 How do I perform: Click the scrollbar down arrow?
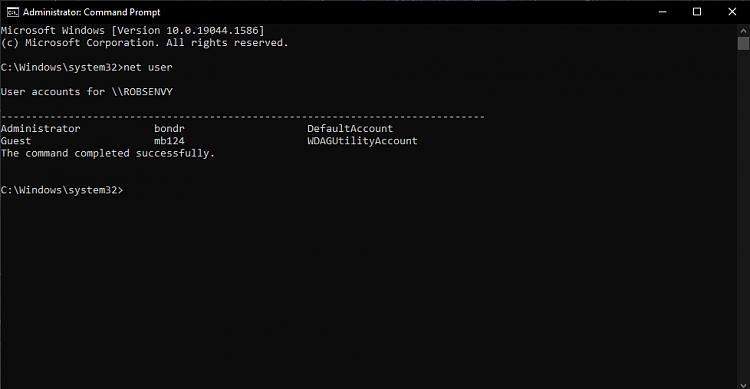[x=743, y=384]
